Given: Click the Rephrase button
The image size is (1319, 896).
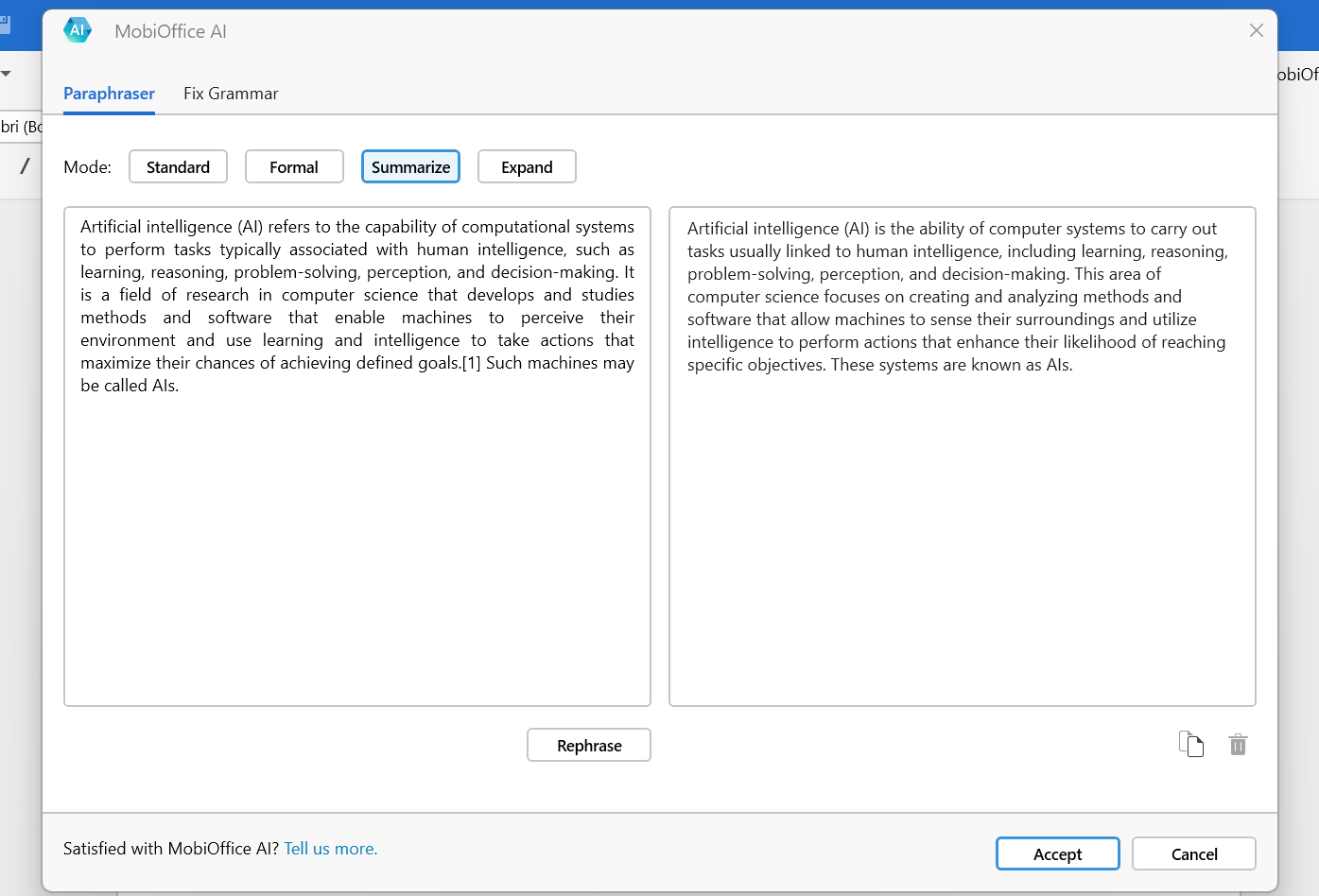Looking at the screenshot, I should [x=589, y=745].
